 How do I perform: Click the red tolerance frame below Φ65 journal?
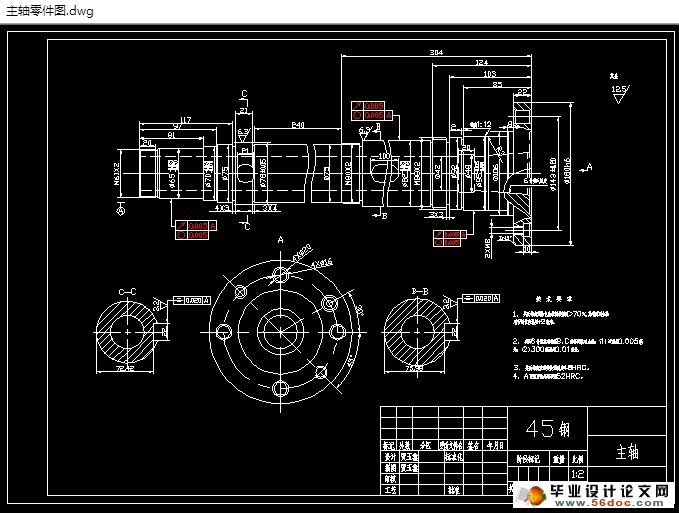(x=197, y=230)
